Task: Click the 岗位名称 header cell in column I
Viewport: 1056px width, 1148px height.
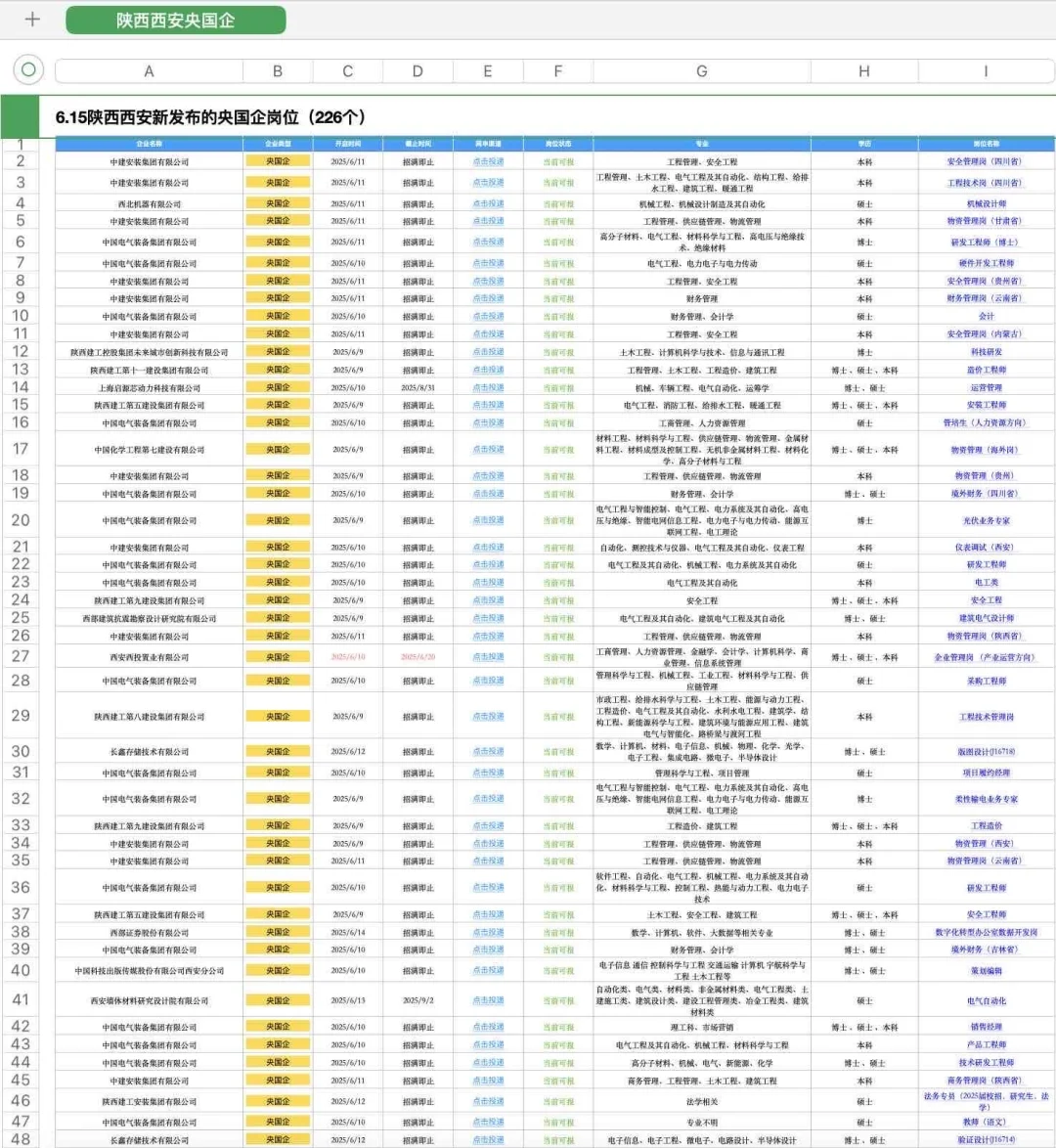Action: coord(985,142)
